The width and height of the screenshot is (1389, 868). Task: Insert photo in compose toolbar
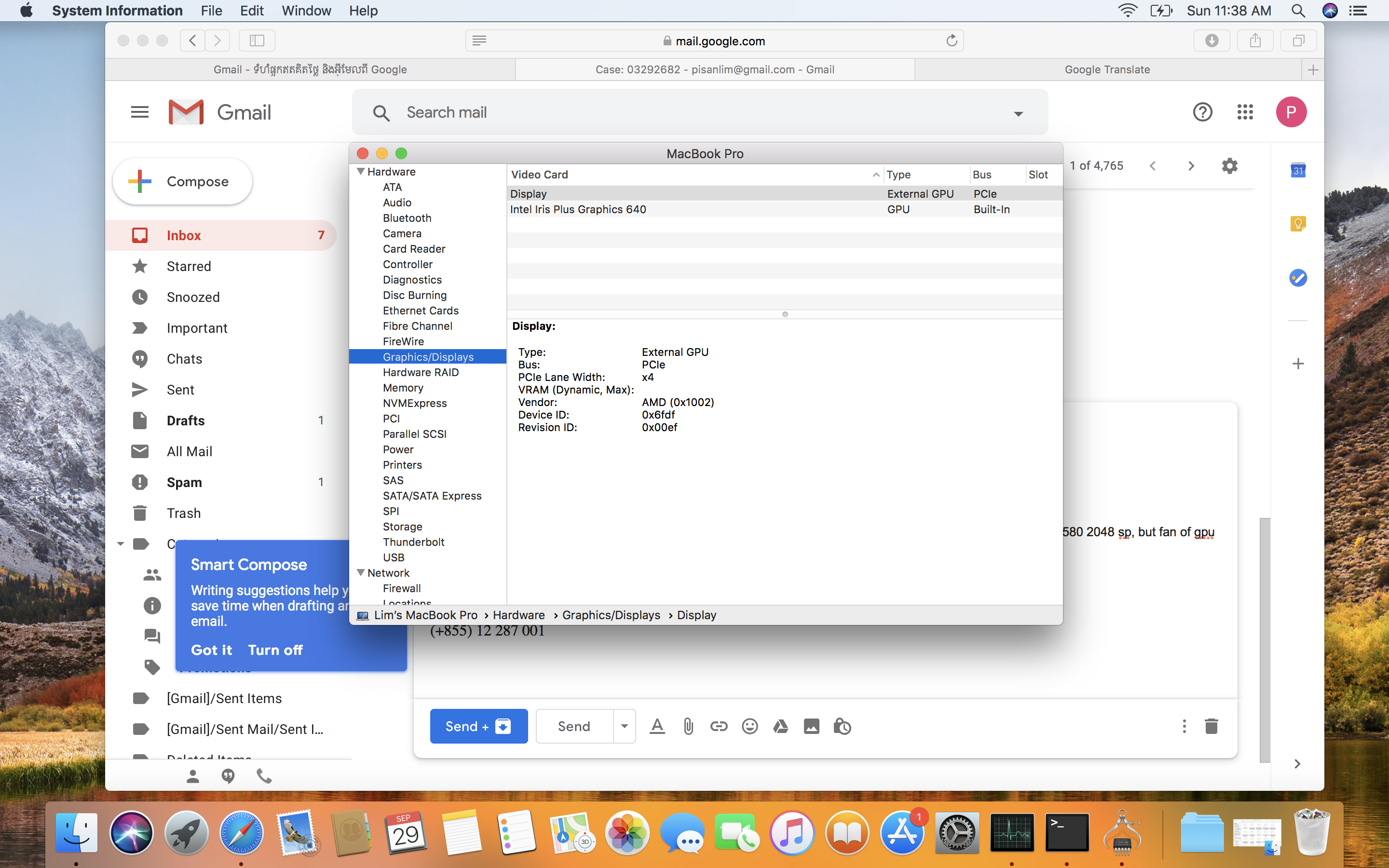pos(812,726)
